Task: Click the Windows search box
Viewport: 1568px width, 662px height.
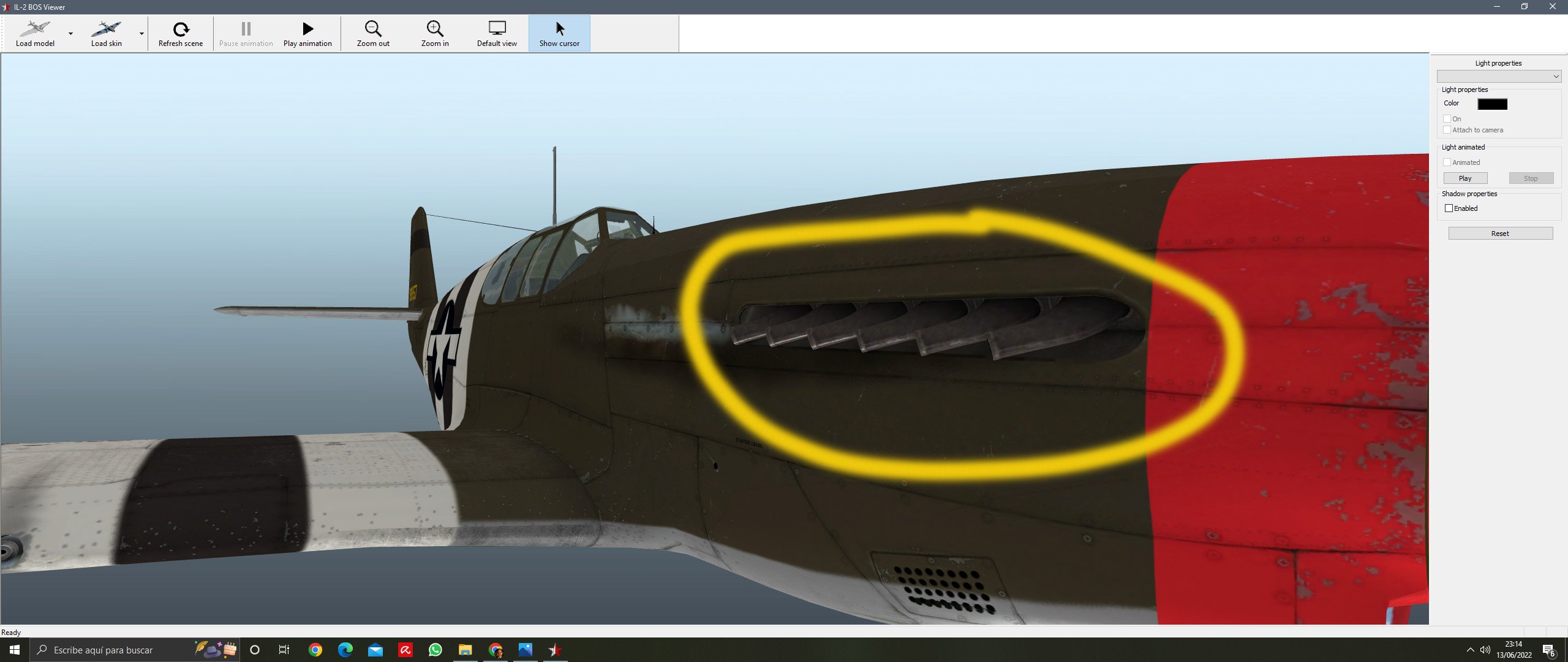Action: pyautogui.click(x=103, y=650)
